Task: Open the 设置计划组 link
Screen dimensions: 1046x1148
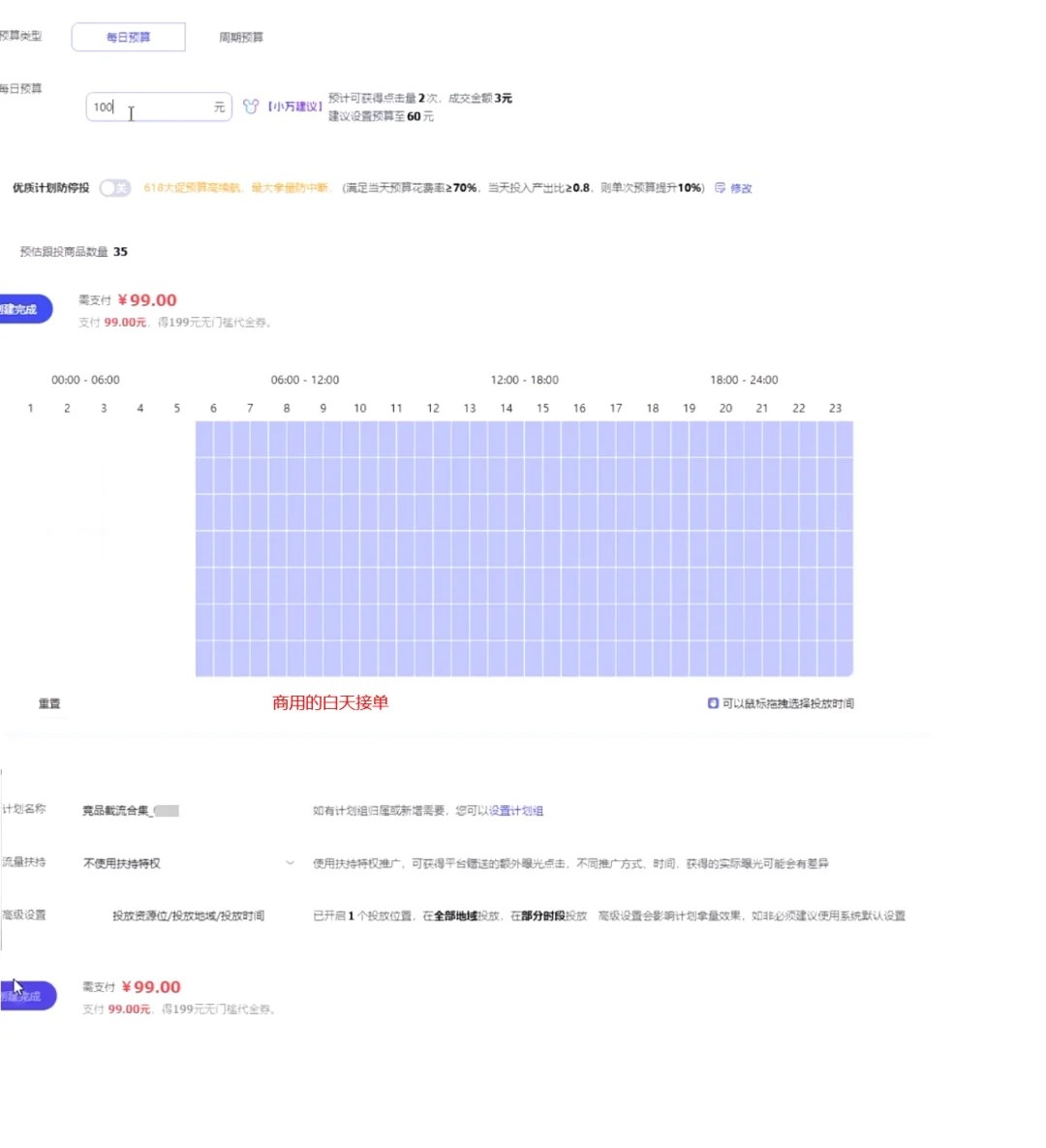Action: click(x=516, y=811)
